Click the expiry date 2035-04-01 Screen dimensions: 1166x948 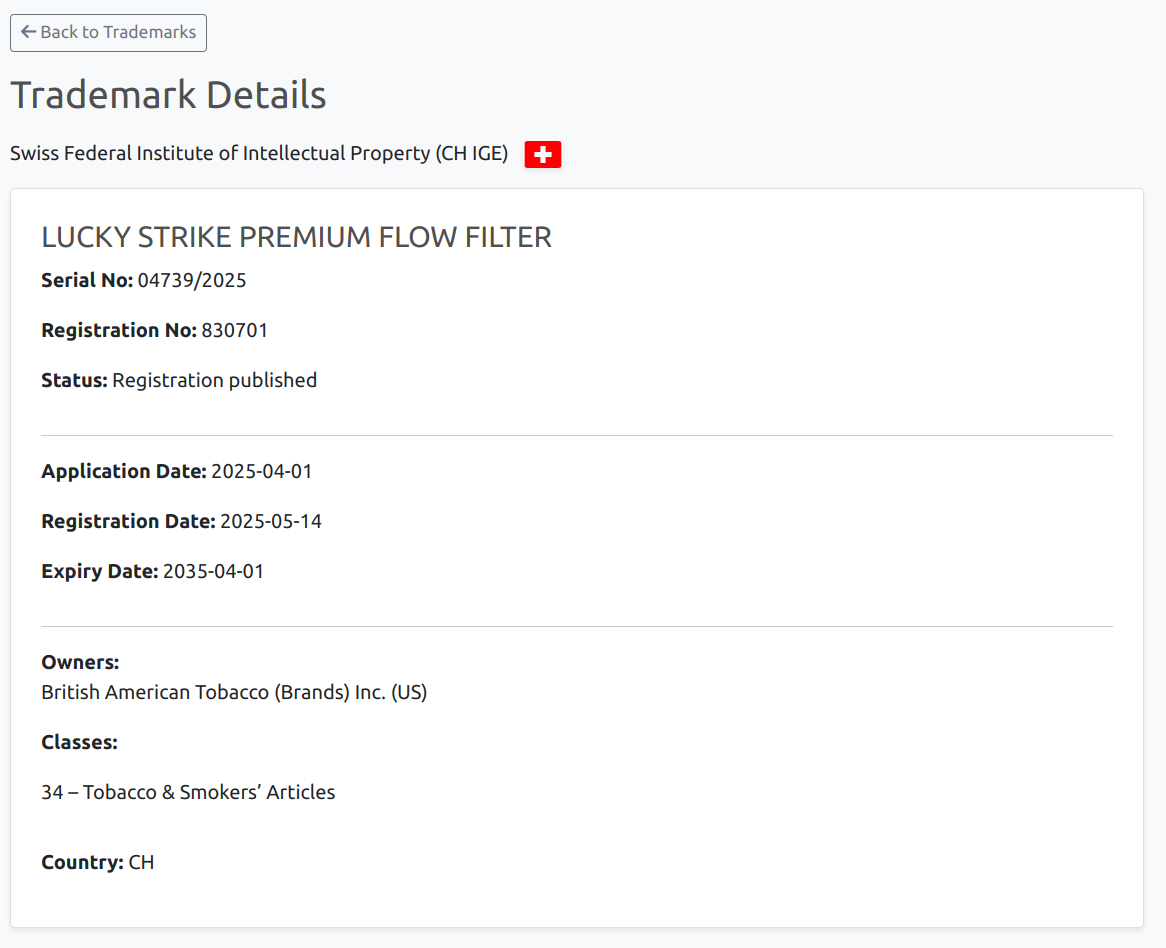point(213,571)
